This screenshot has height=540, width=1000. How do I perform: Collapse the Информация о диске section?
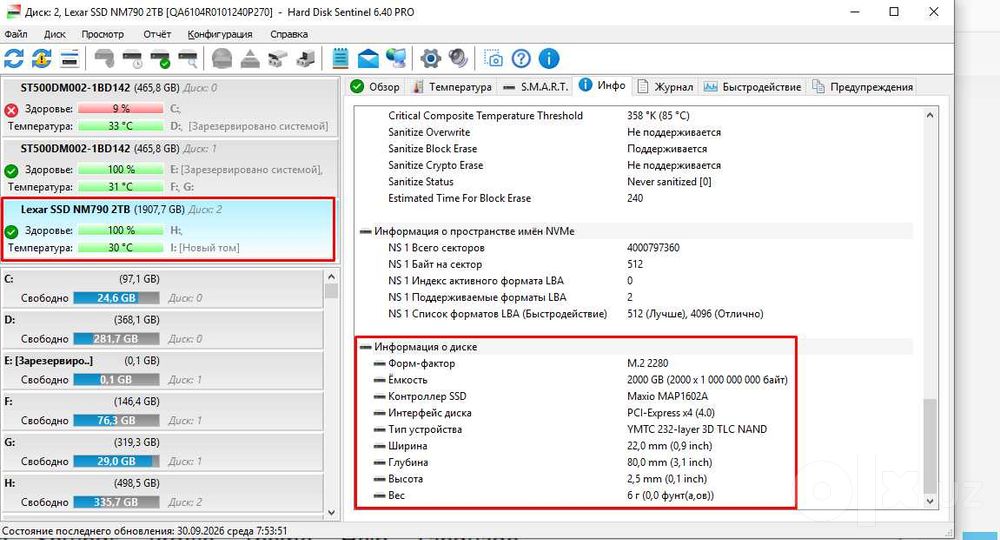click(x=365, y=347)
